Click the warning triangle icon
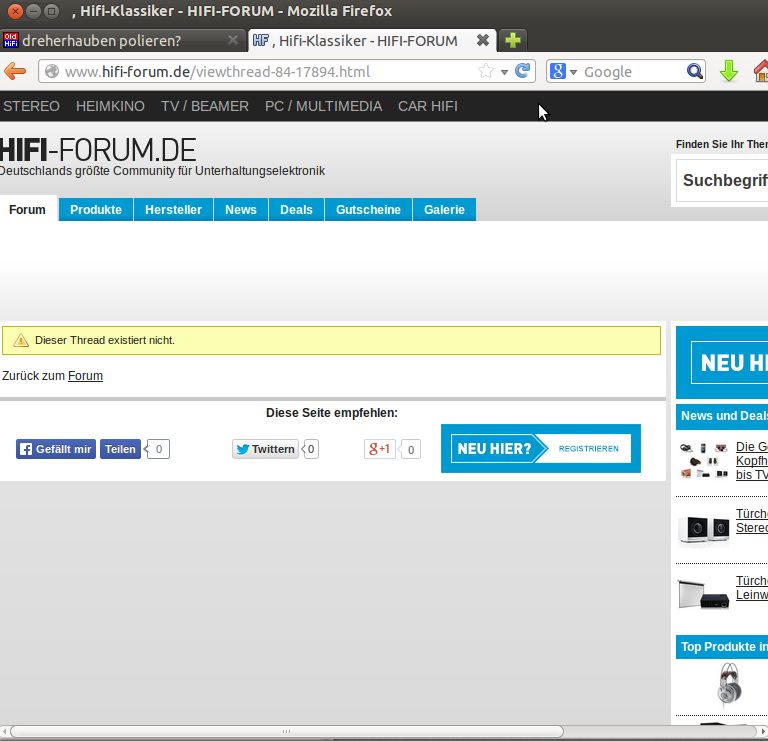The height and width of the screenshot is (741, 768). pos(21,340)
